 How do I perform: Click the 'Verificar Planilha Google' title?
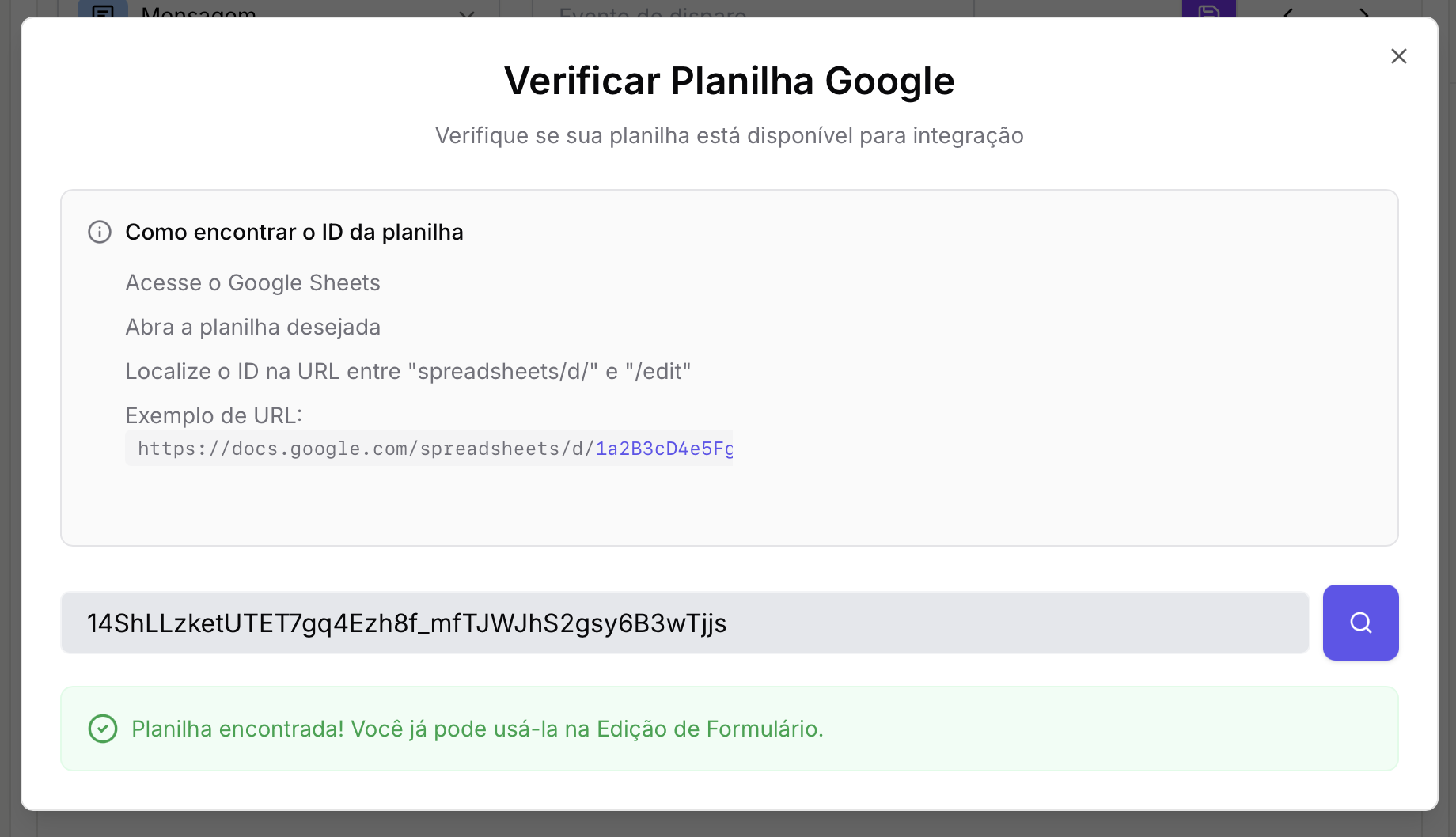[729, 81]
